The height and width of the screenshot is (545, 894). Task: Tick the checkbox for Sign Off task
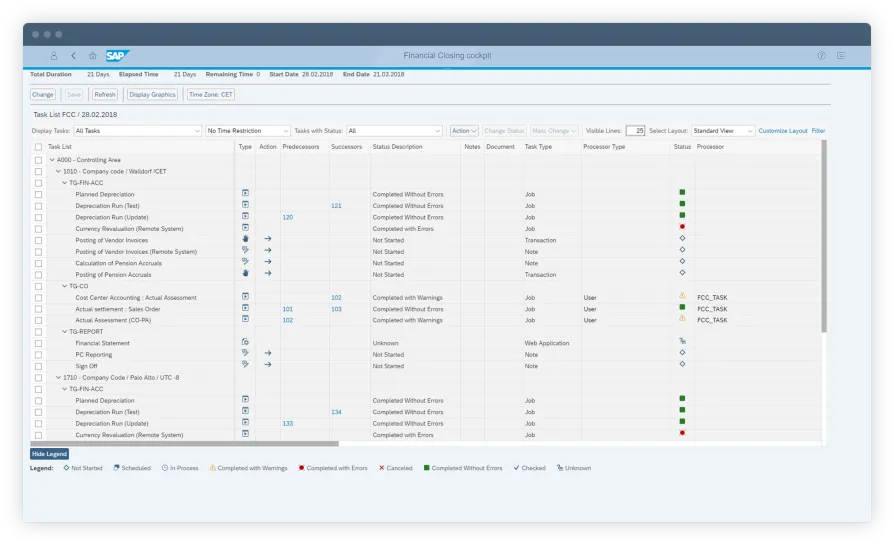point(38,366)
